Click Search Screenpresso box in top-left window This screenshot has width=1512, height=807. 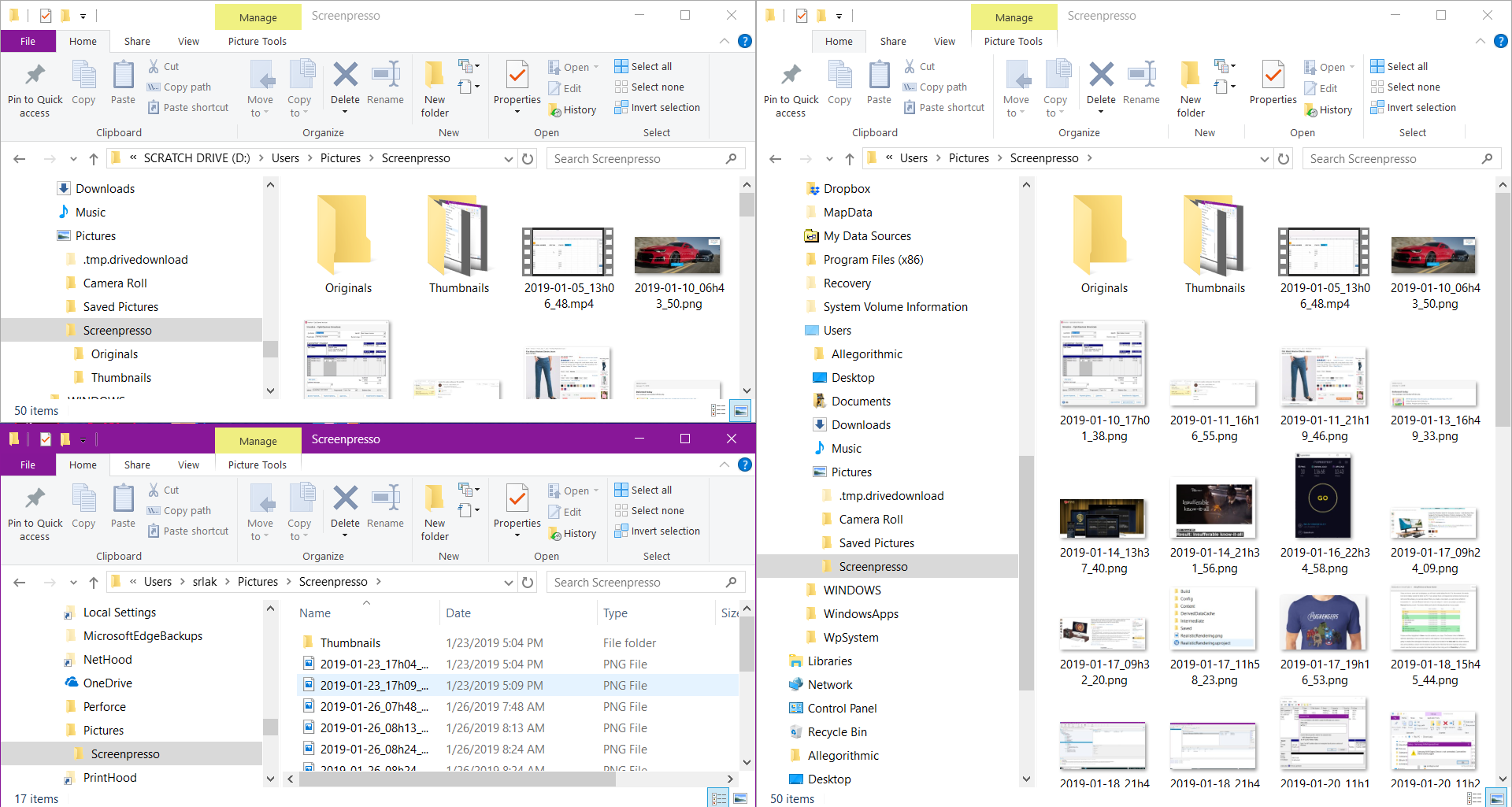point(646,159)
